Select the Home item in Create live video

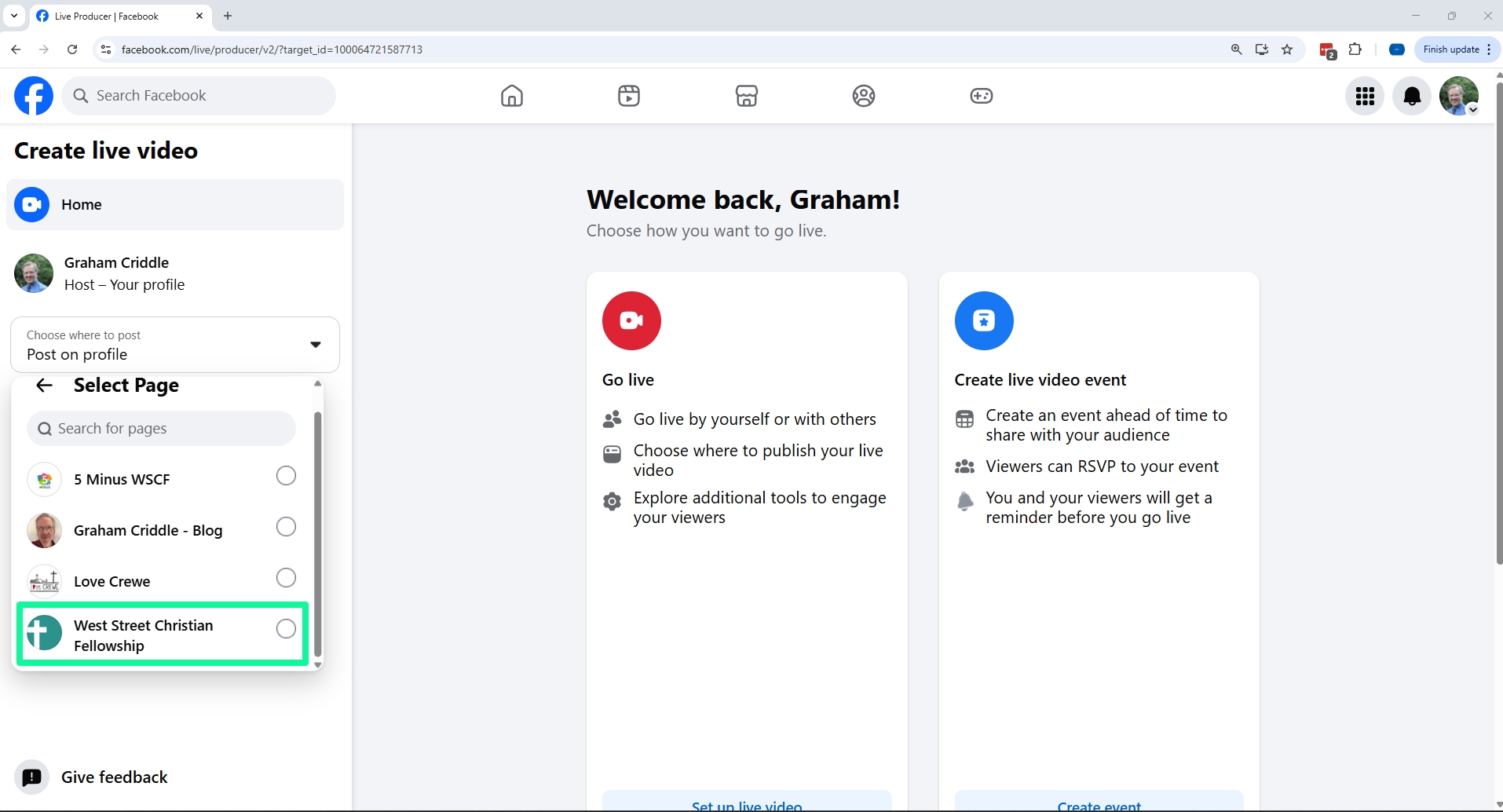point(175,205)
